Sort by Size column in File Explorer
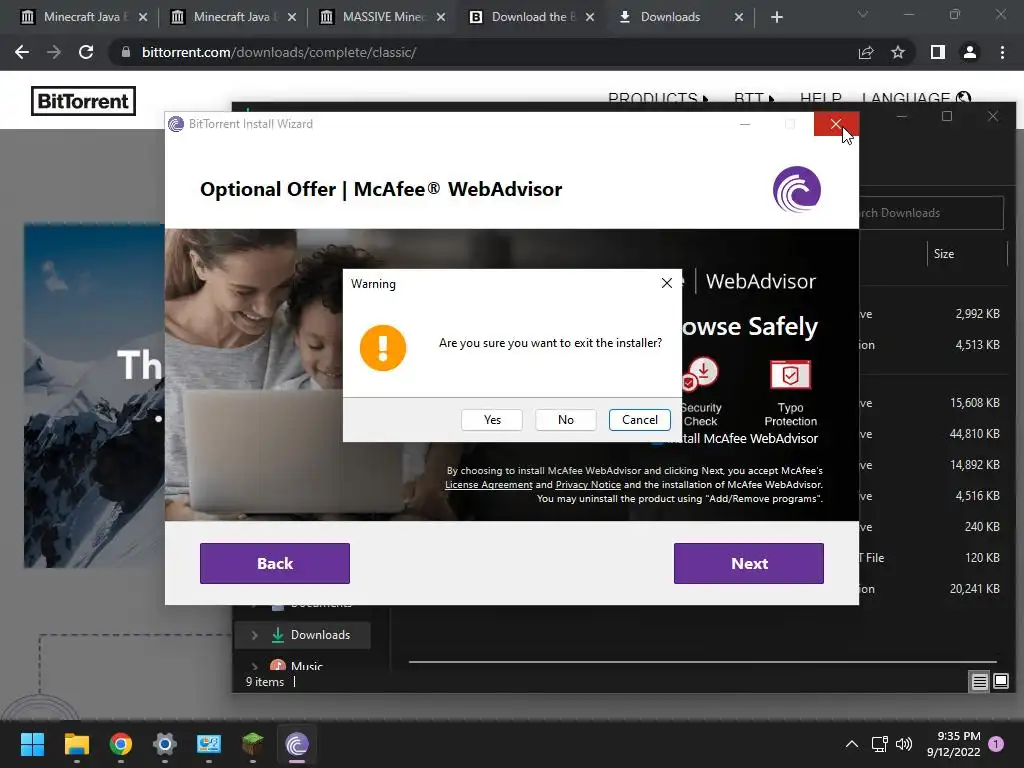This screenshot has height=768, width=1024. tap(944, 254)
